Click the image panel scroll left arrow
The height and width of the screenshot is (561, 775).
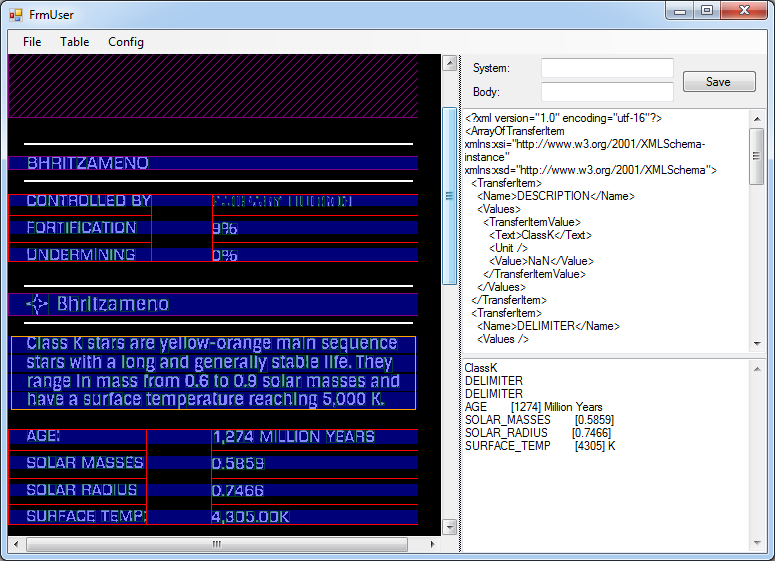[x=16, y=544]
